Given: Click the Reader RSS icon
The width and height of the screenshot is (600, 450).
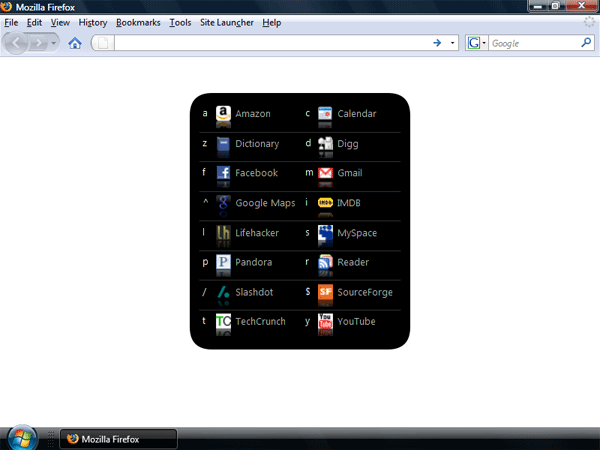Looking at the screenshot, I should 325,262.
